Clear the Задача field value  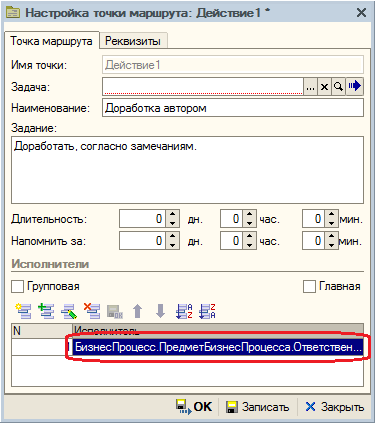[324, 87]
